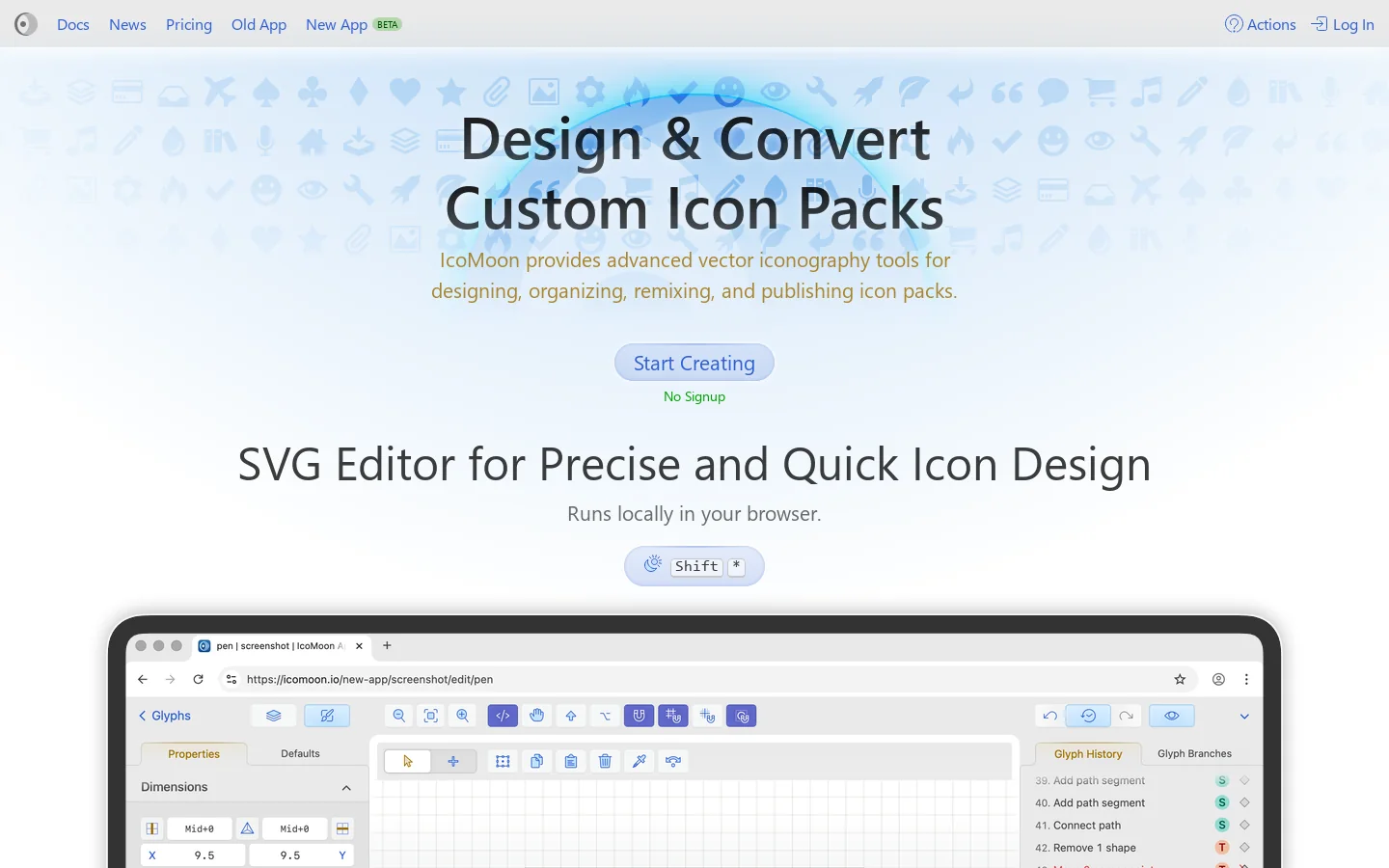1389x868 pixels.
Task: Click the Y value field 9.5
Action: click(x=290, y=855)
